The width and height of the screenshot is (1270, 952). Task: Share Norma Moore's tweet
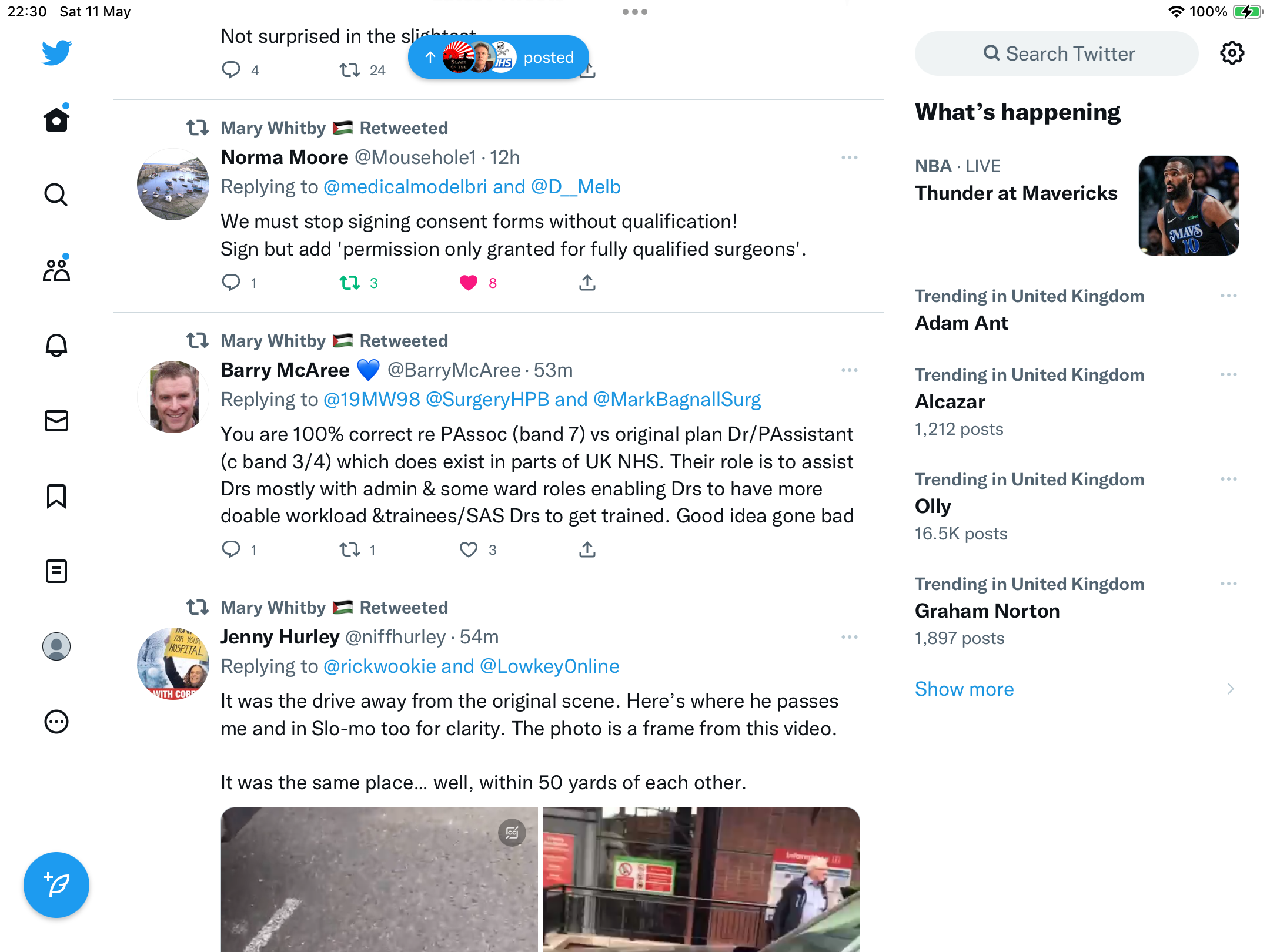pos(587,283)
